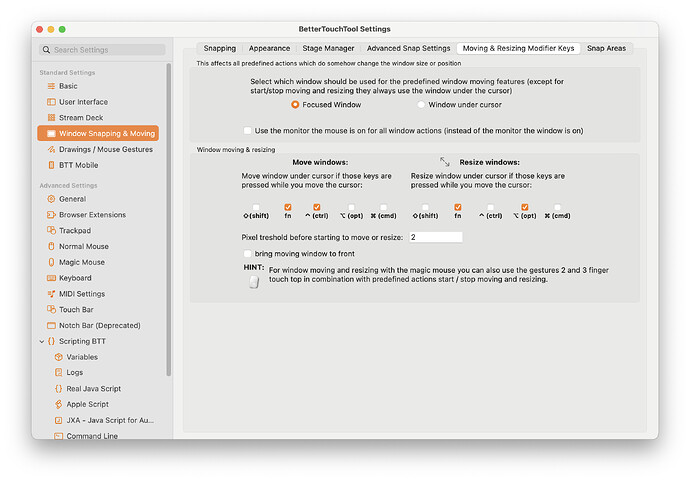The width and height of the screenshot is (690, 481).
Task: Click the Browser Extensions icon
Action: [51, 215]
